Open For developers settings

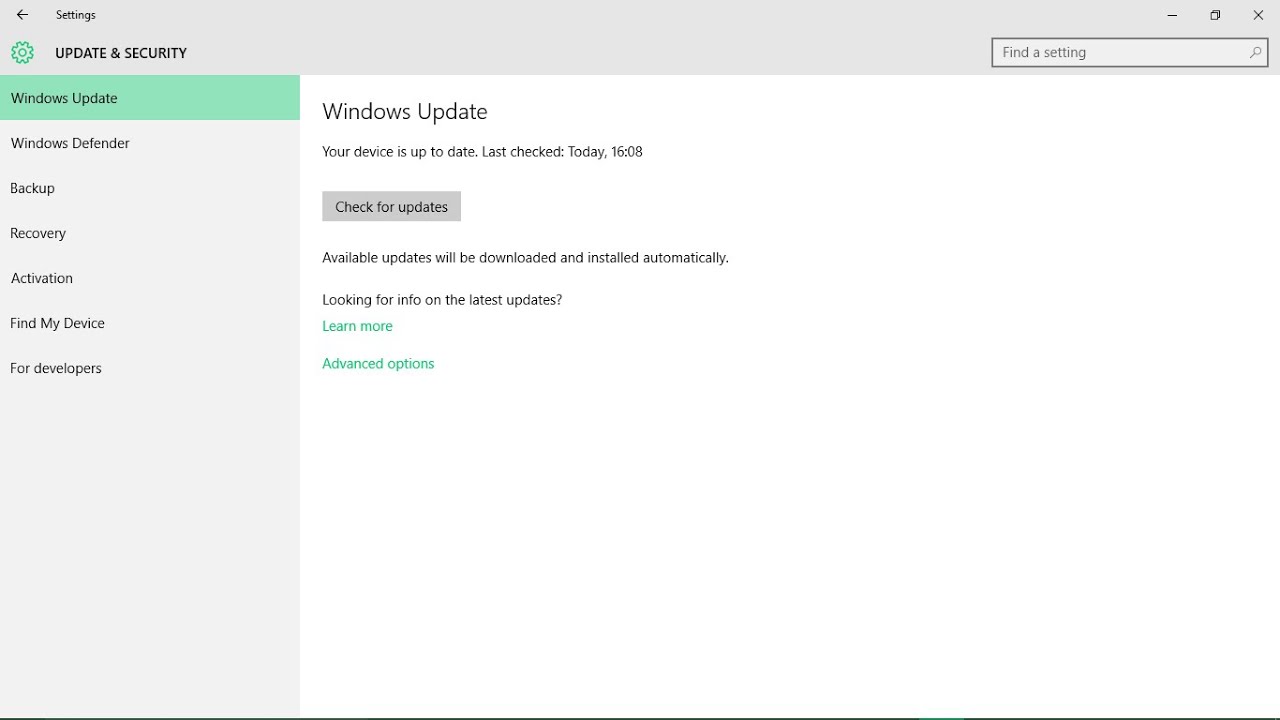coord(150,368)
